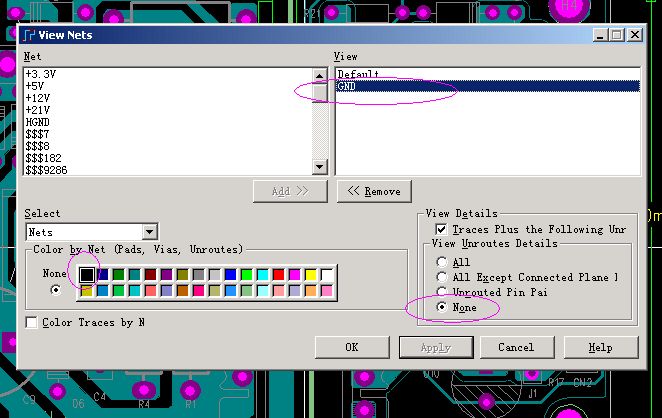This screenshot has height=418, width=662.
Task: Click the OK button
Action: pos(352,347)
